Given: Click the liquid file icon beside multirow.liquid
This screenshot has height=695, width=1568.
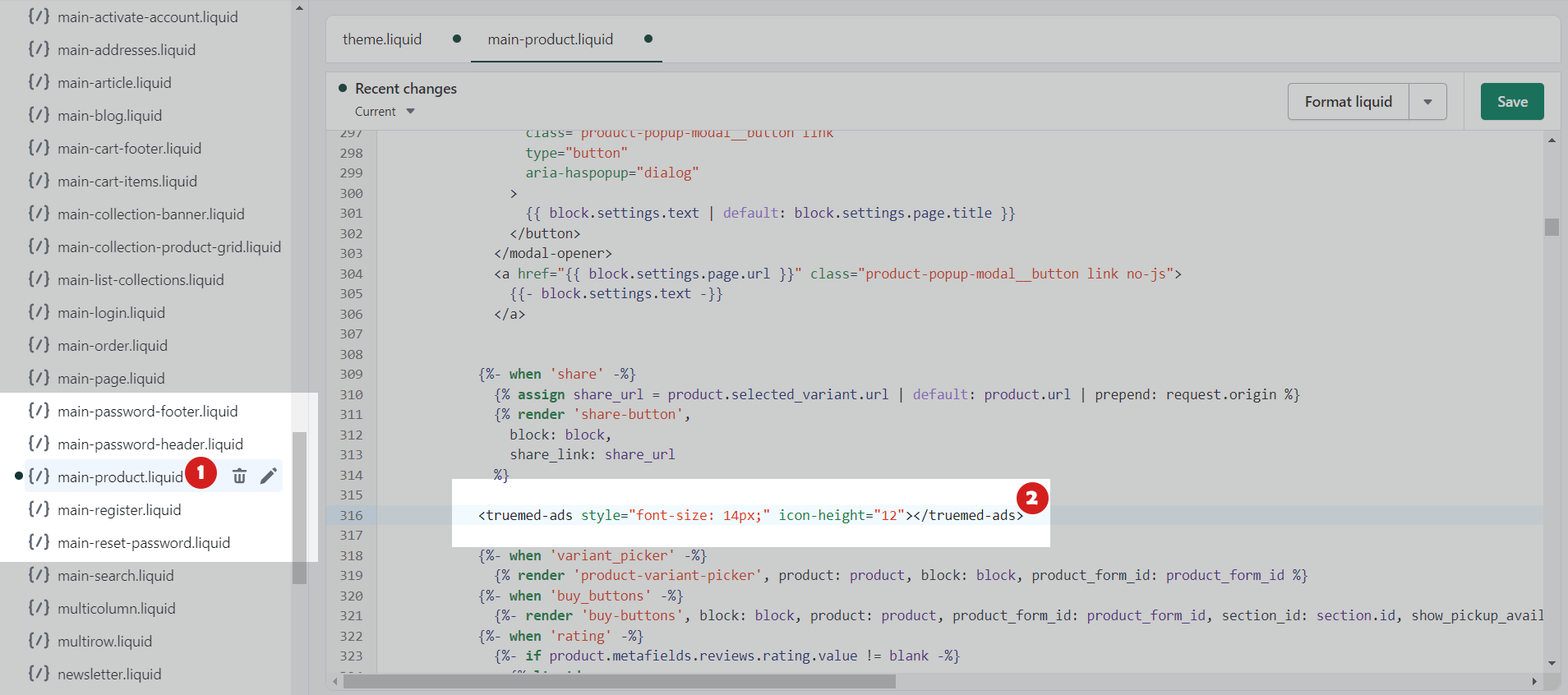Looking at the screenshot, I should (x=39, y=641).
